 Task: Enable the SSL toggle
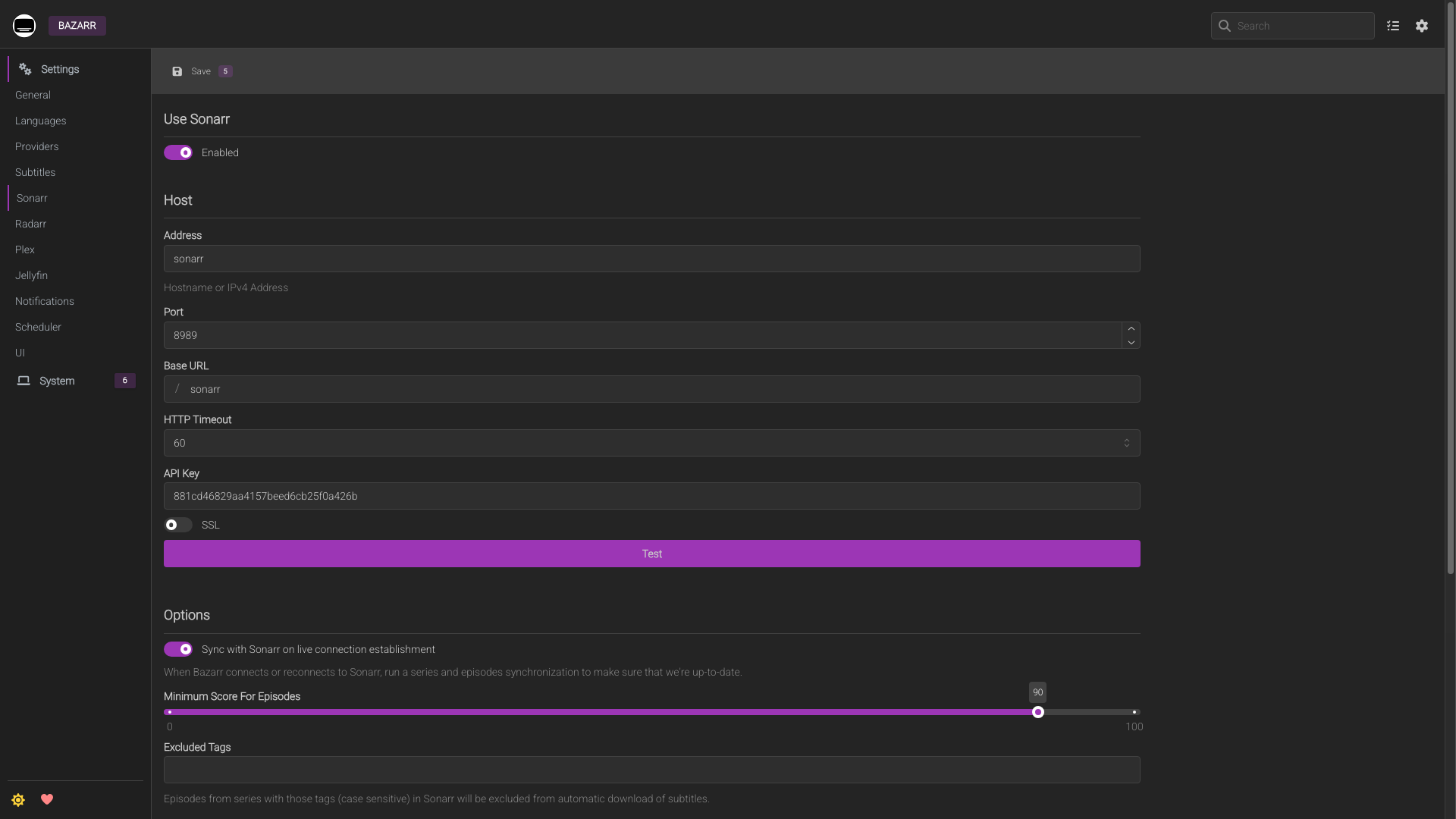(x=178, y=525)
